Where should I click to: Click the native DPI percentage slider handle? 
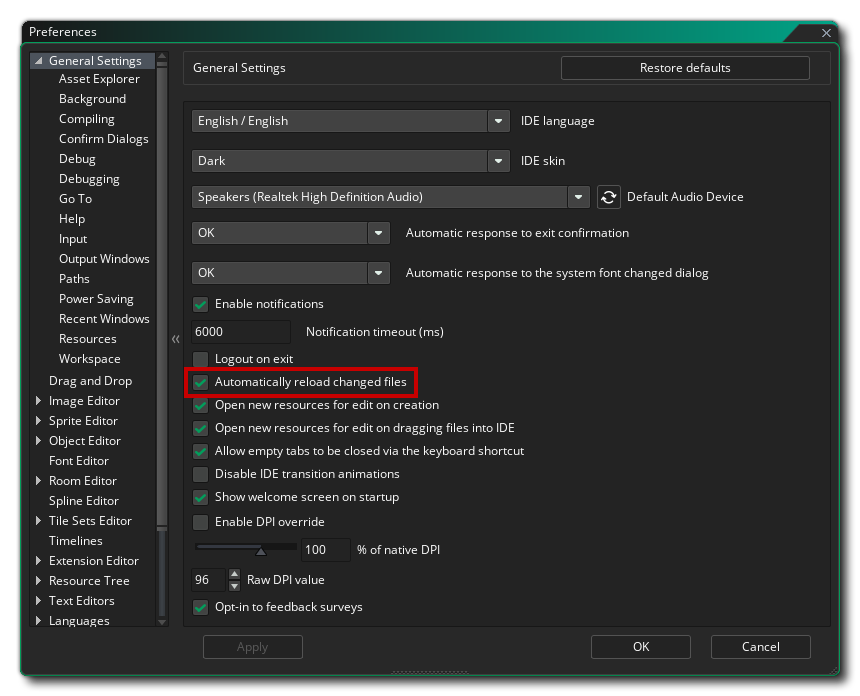click(x=261, y=551)
